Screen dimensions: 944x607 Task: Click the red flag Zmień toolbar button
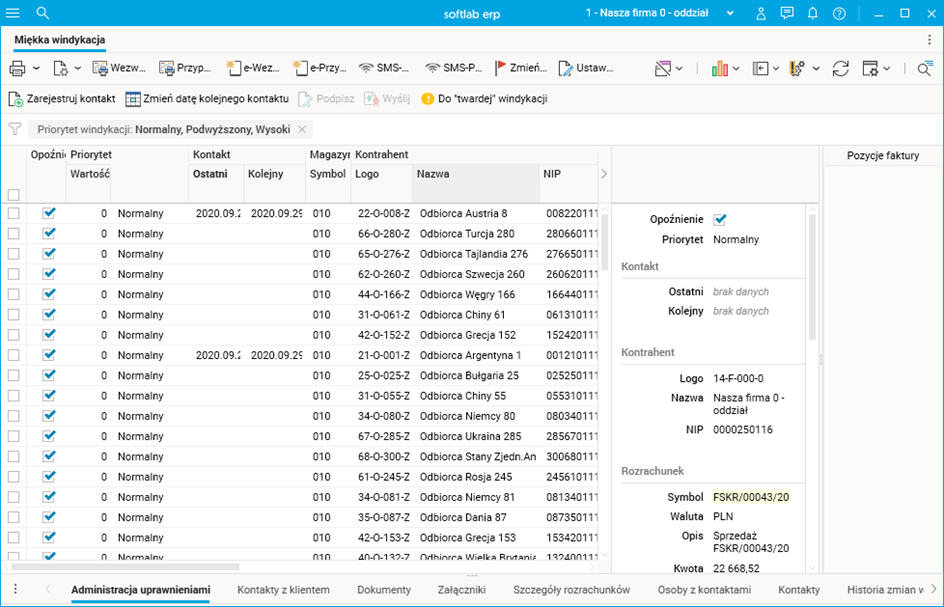point(521,68)
